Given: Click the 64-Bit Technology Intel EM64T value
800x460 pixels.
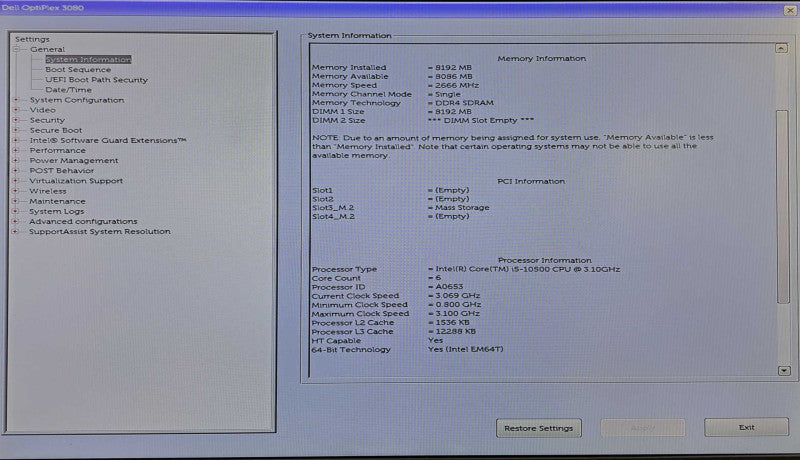Looking at the screenshot, I should (x=466, y=349).
